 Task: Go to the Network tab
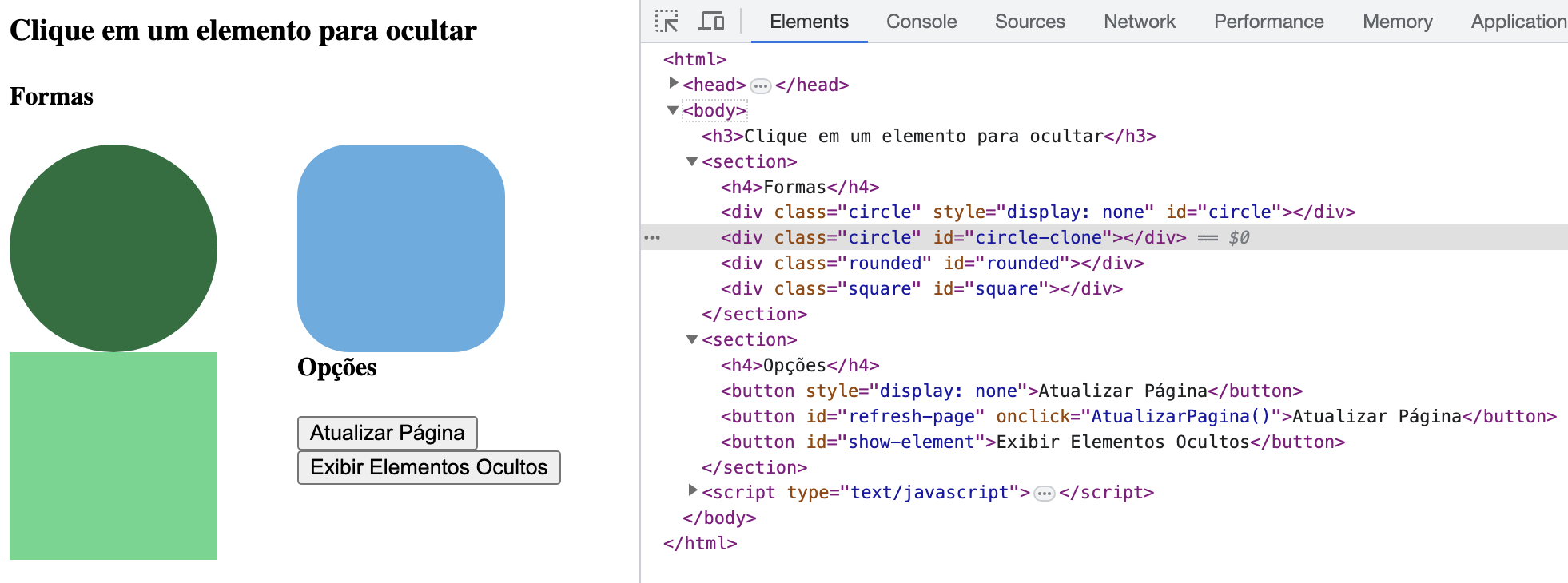[x=1140, y=22]
